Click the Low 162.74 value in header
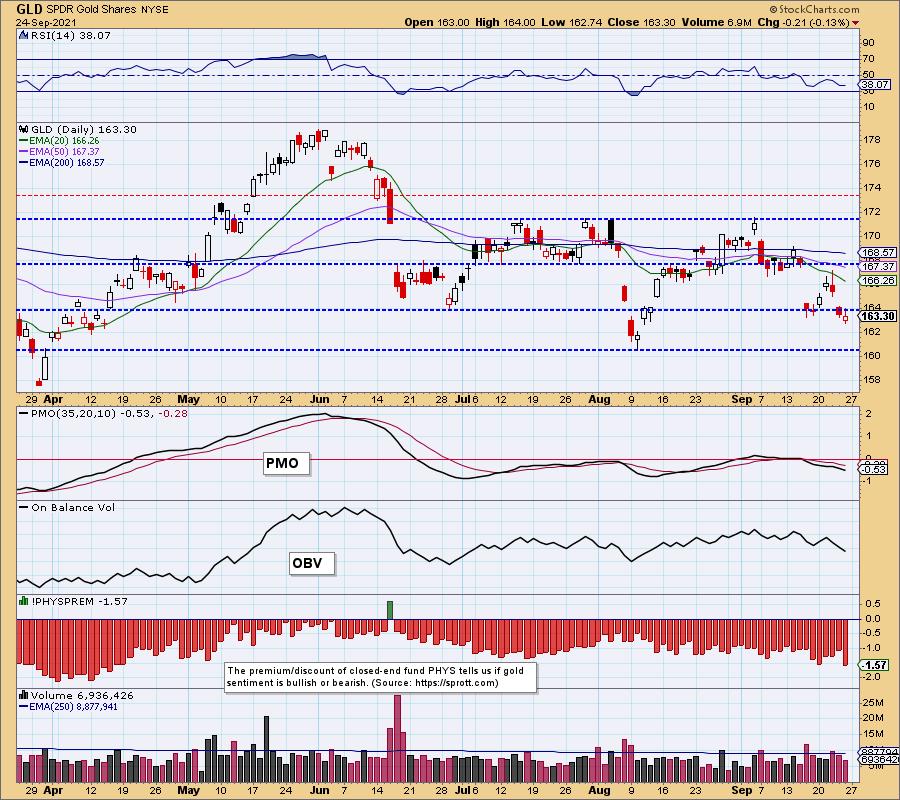This screenshot has width=900, height=800. (x=572, y=22)
